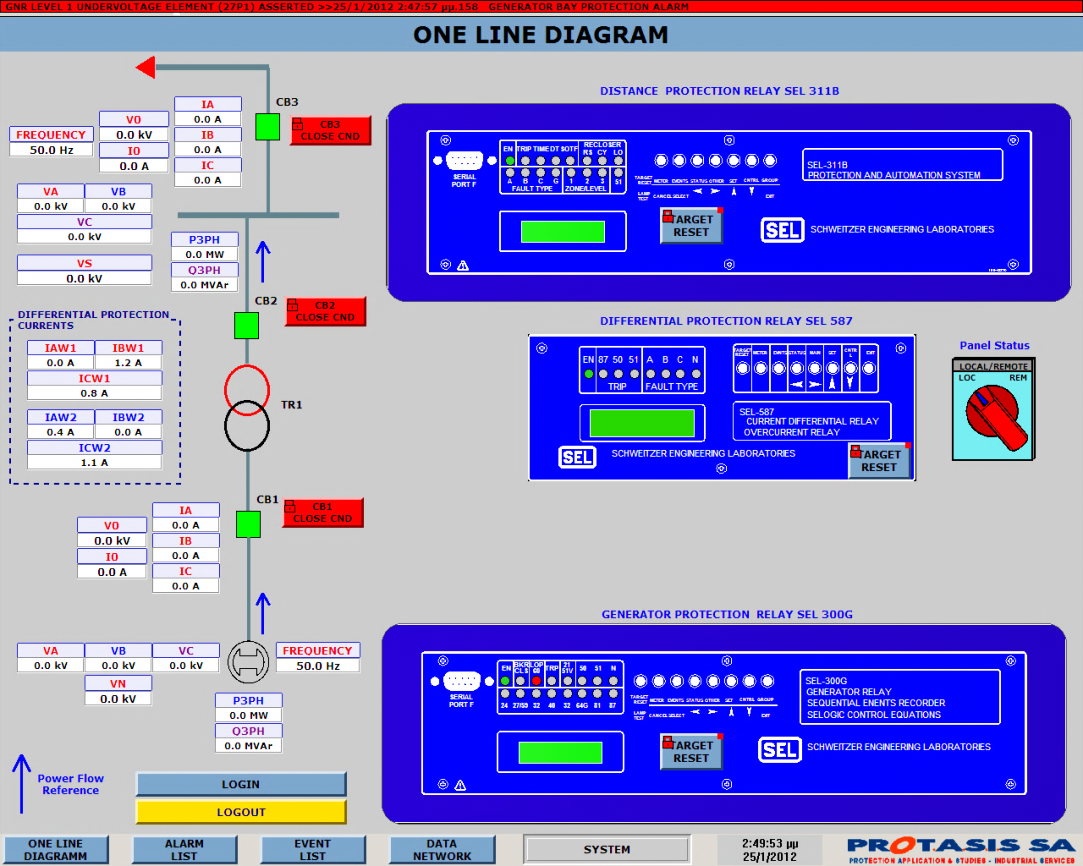Image resolution: width=1083 pixels, height=866 pixels.
Task: Click the EVENTS pushbutton on SEL 311B
Action: click(x=679, y=161)
